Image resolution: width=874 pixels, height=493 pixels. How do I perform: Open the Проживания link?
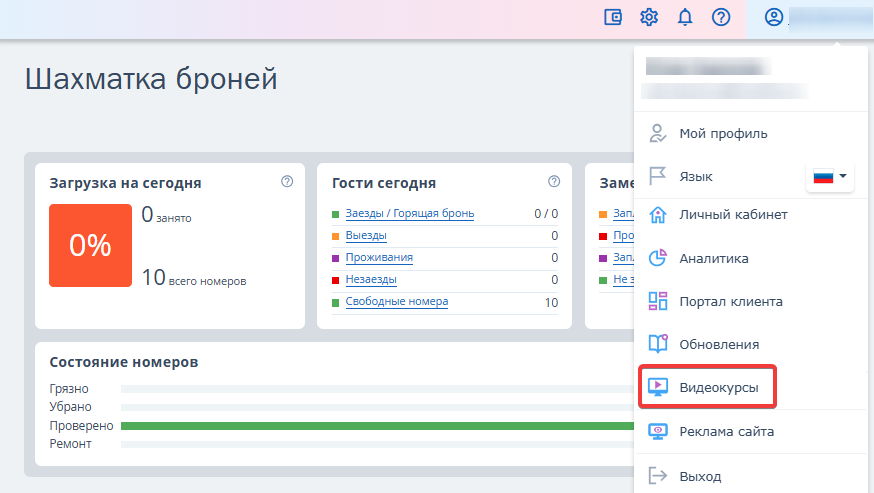point(379,258)
